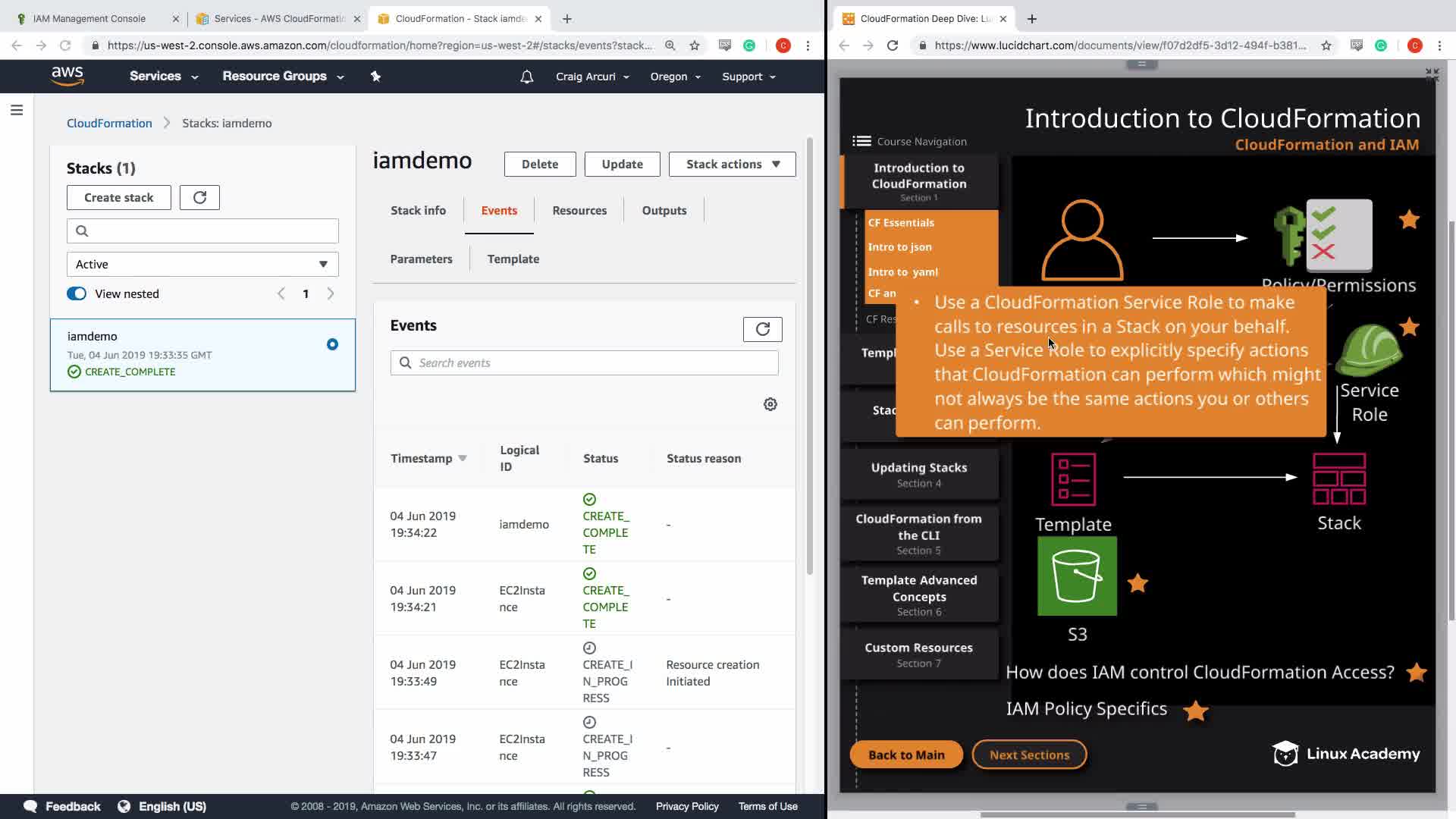The image size is (1456, 819).
Task: Click the AWS notifications bell icon
Action: (x=526, y=77)
